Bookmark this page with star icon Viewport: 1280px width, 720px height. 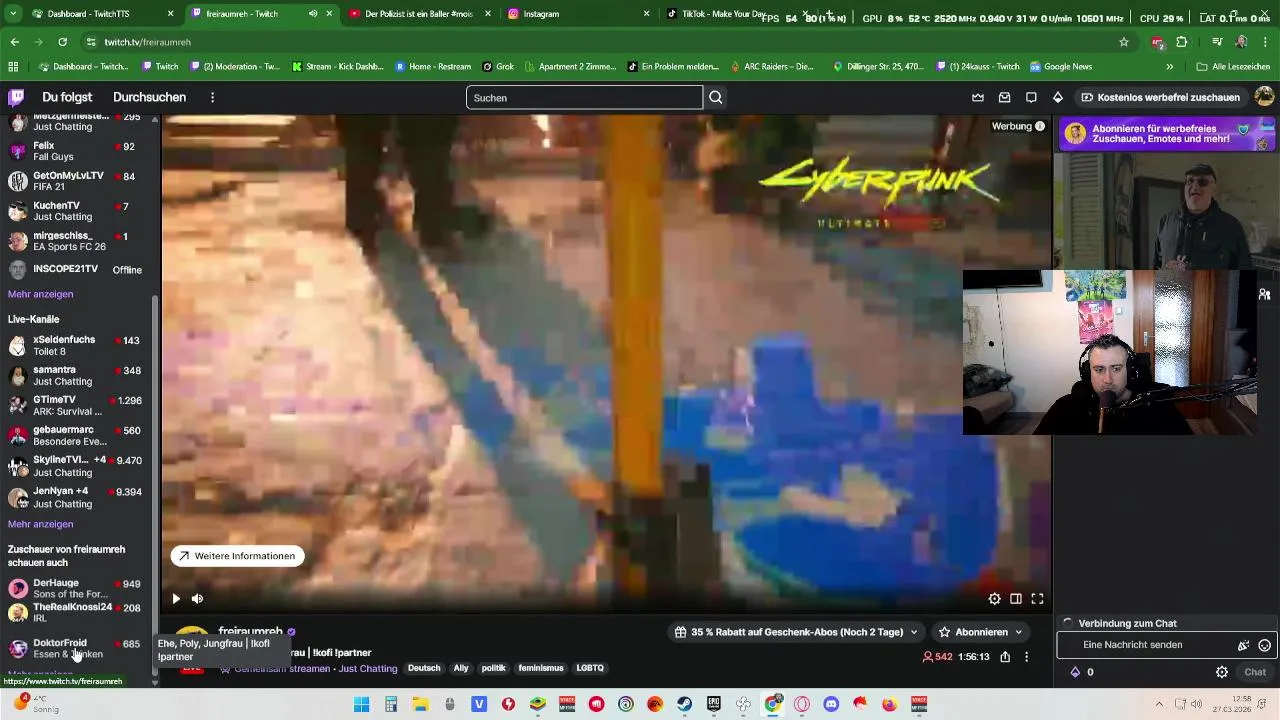(1124, 42)
